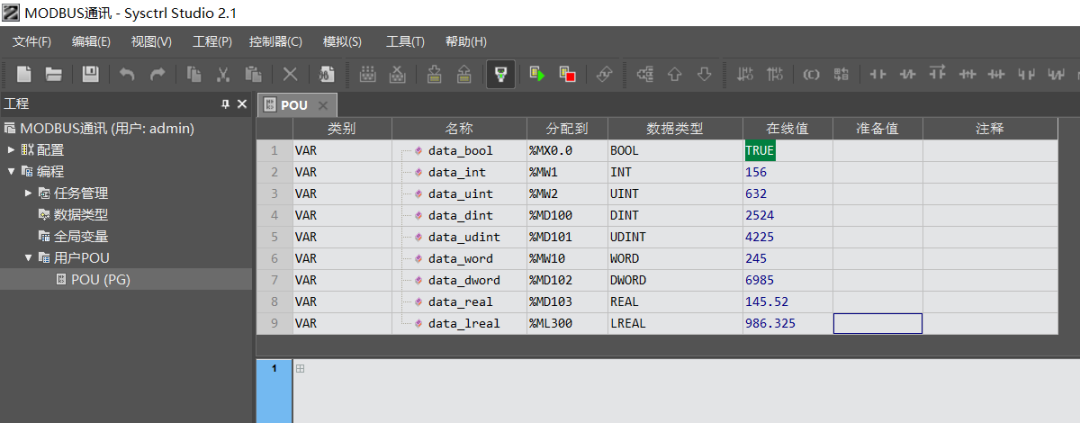The width and height of the screenshot is (1080, 423).
Task: Redo the last action
Action: pyautogui.click(x=158, y=74)
